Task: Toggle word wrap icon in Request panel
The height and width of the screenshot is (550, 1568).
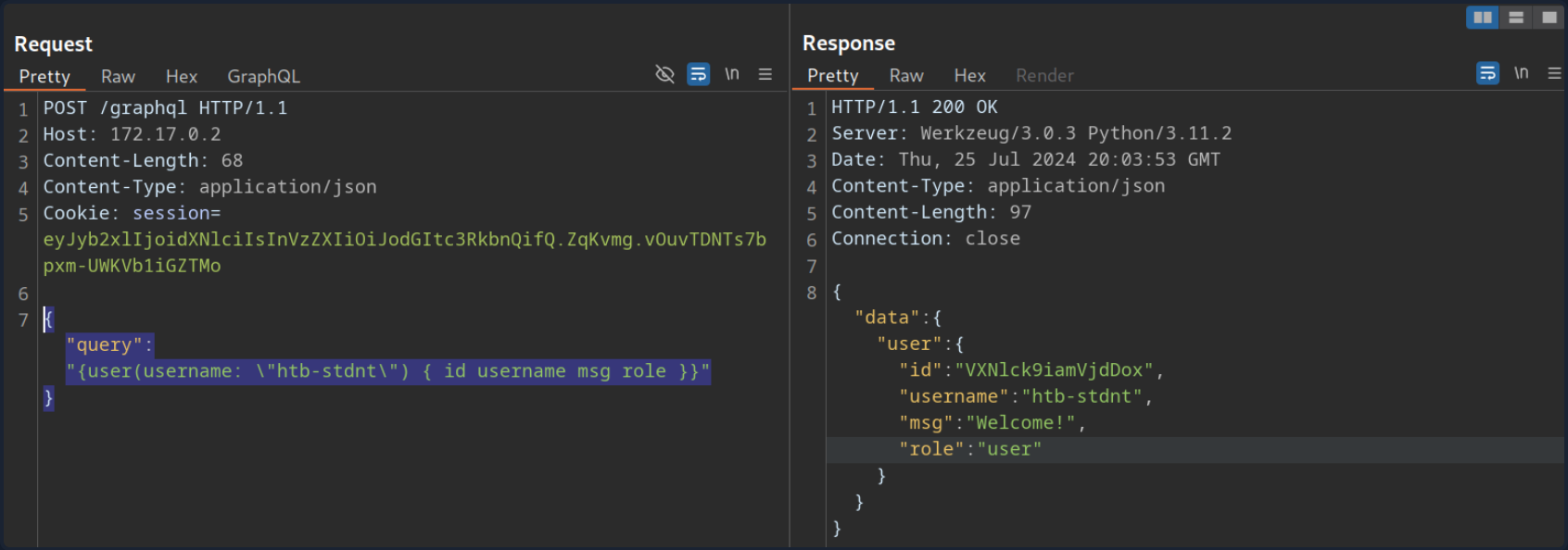Action: [x=698, y=74]
